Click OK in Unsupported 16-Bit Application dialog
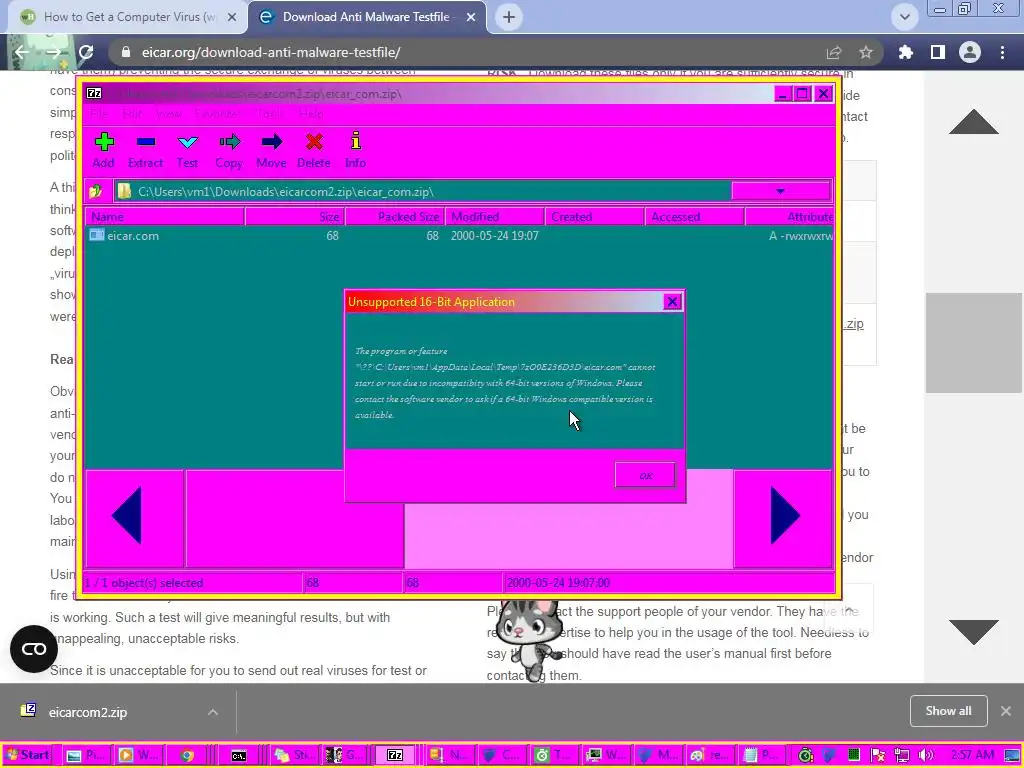 (x=645, y=475)
